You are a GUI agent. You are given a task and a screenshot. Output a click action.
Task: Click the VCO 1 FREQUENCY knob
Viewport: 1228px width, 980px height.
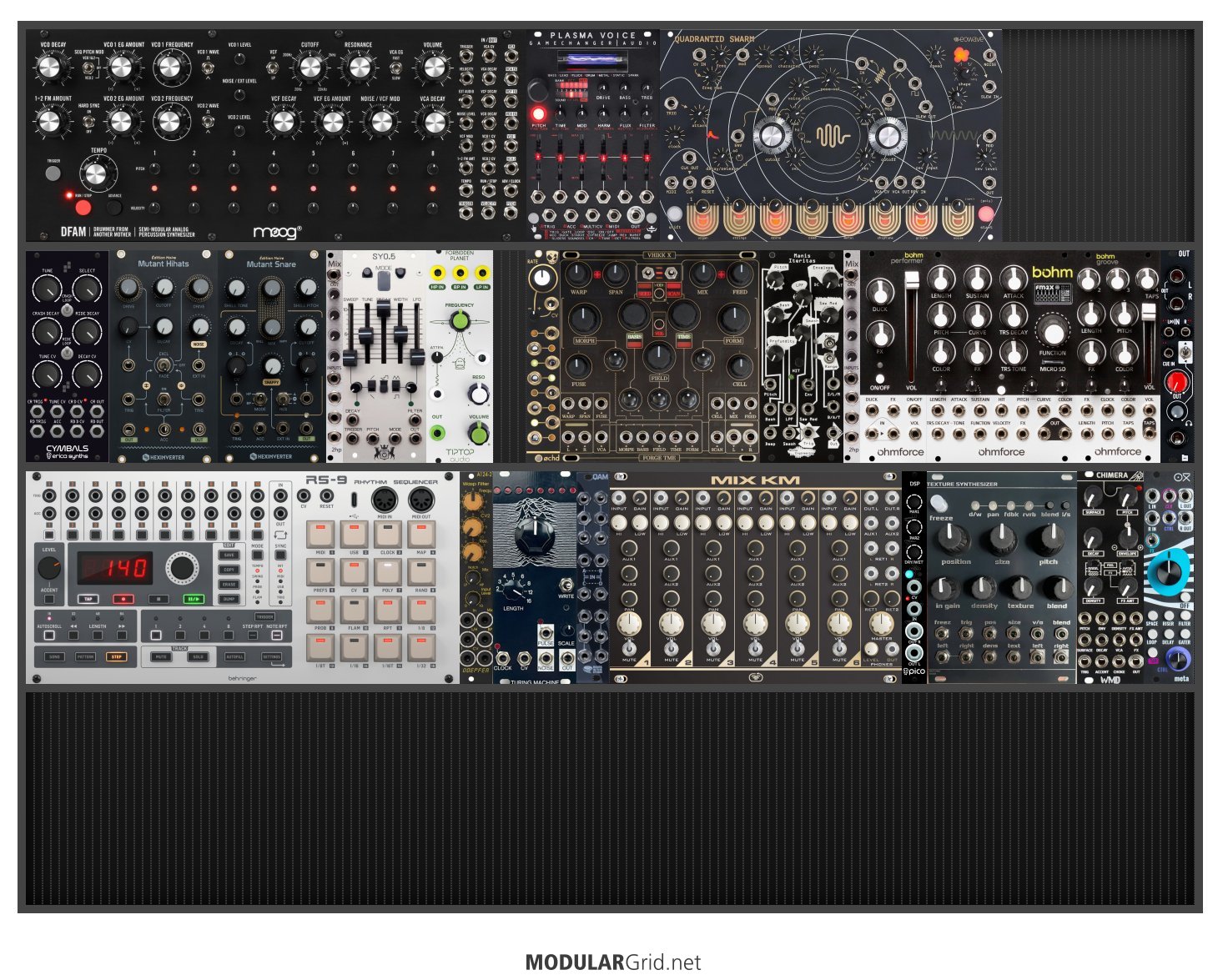pyautogui.click(x=171, y=68)
